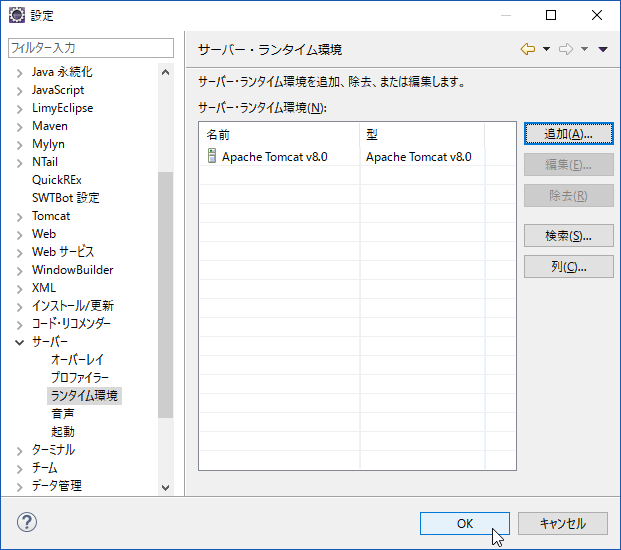
Task: Click the フィルター入力 filter field
Action: 91,48
